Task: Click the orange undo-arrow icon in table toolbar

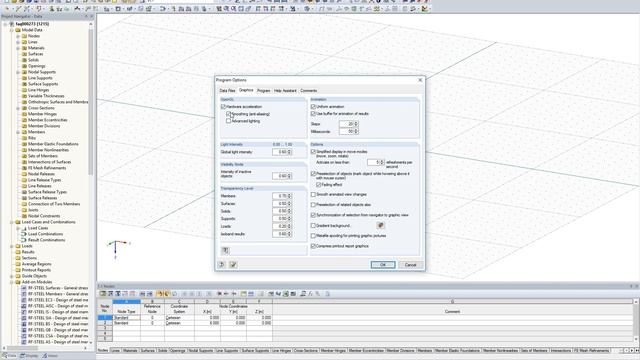Action: (x=160, y=293)
